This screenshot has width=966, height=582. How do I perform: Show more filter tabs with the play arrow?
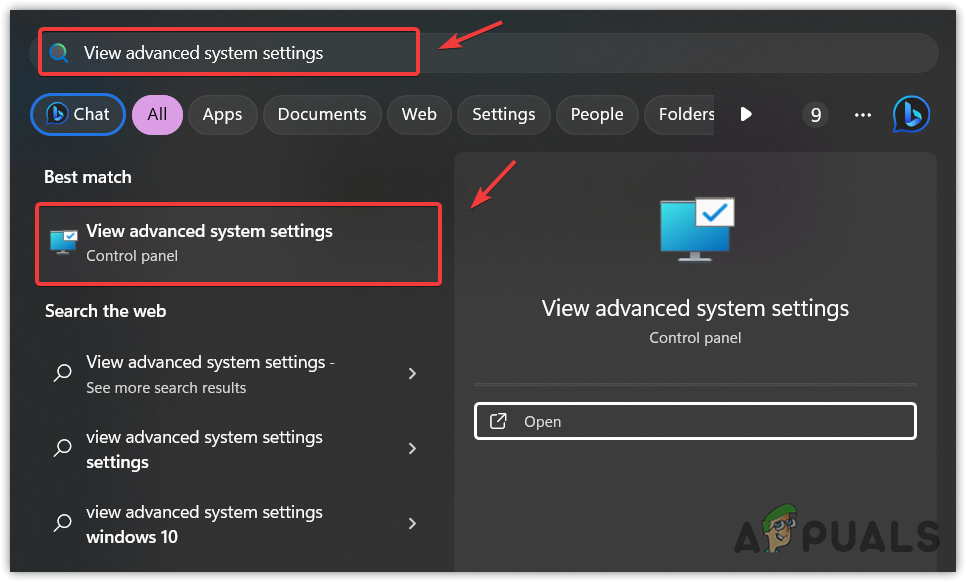point(746,115)
